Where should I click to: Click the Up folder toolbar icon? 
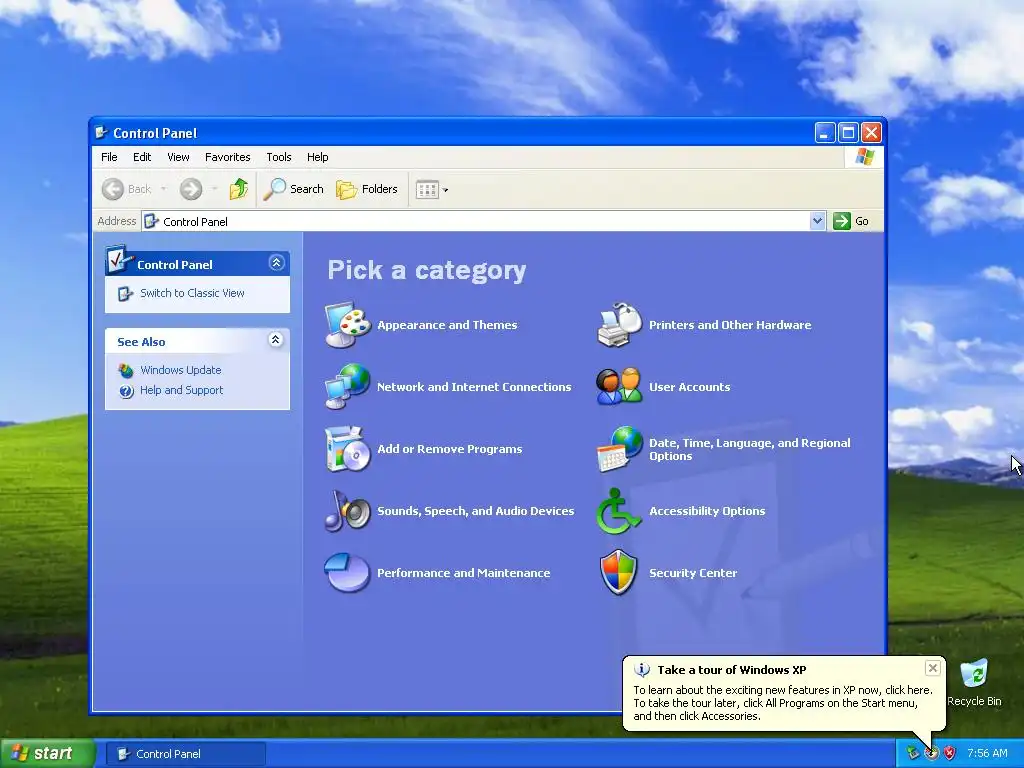point(238,189)
